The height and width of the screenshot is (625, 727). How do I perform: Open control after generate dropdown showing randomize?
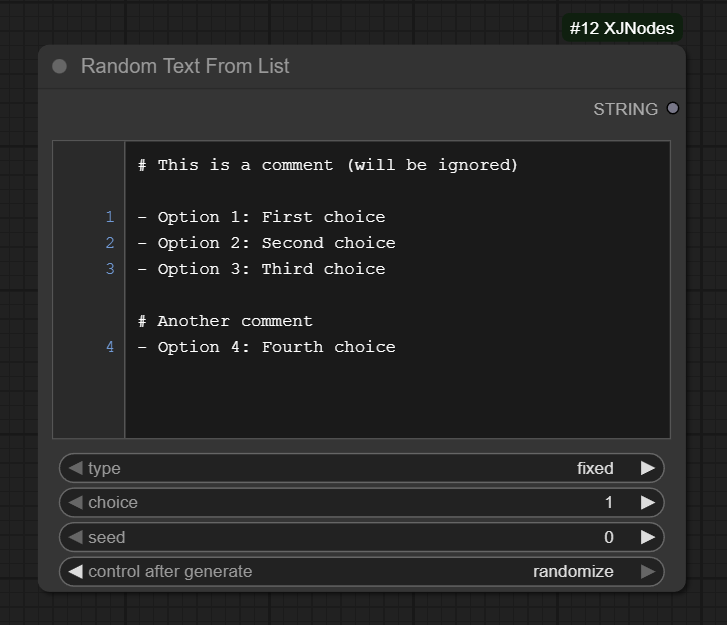pos(362,571)
